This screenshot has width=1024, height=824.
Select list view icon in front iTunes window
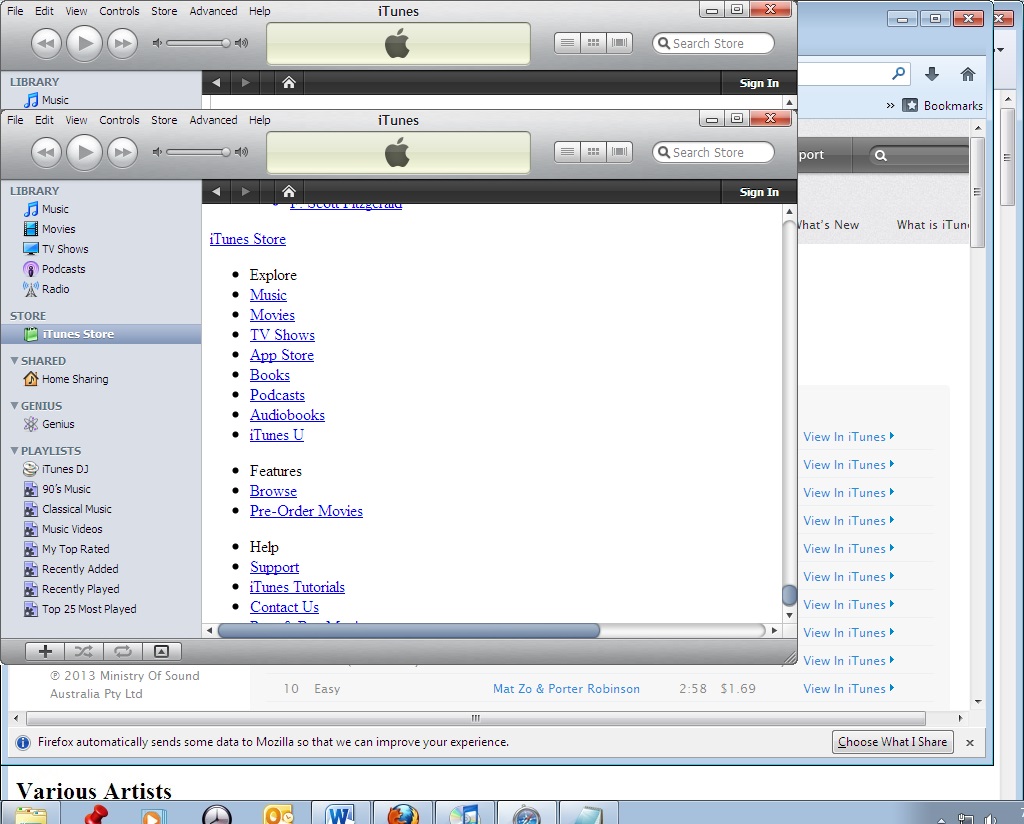point(567,152)
